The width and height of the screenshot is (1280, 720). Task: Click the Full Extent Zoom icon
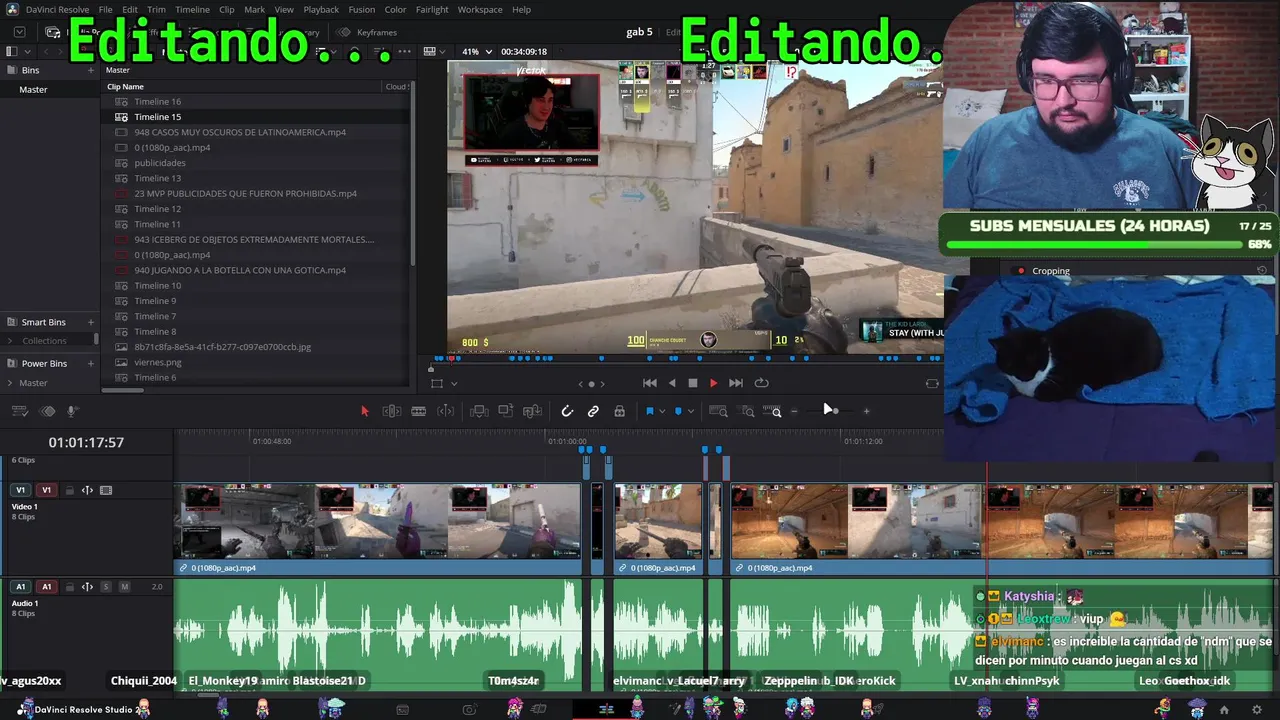coord(718,411)
